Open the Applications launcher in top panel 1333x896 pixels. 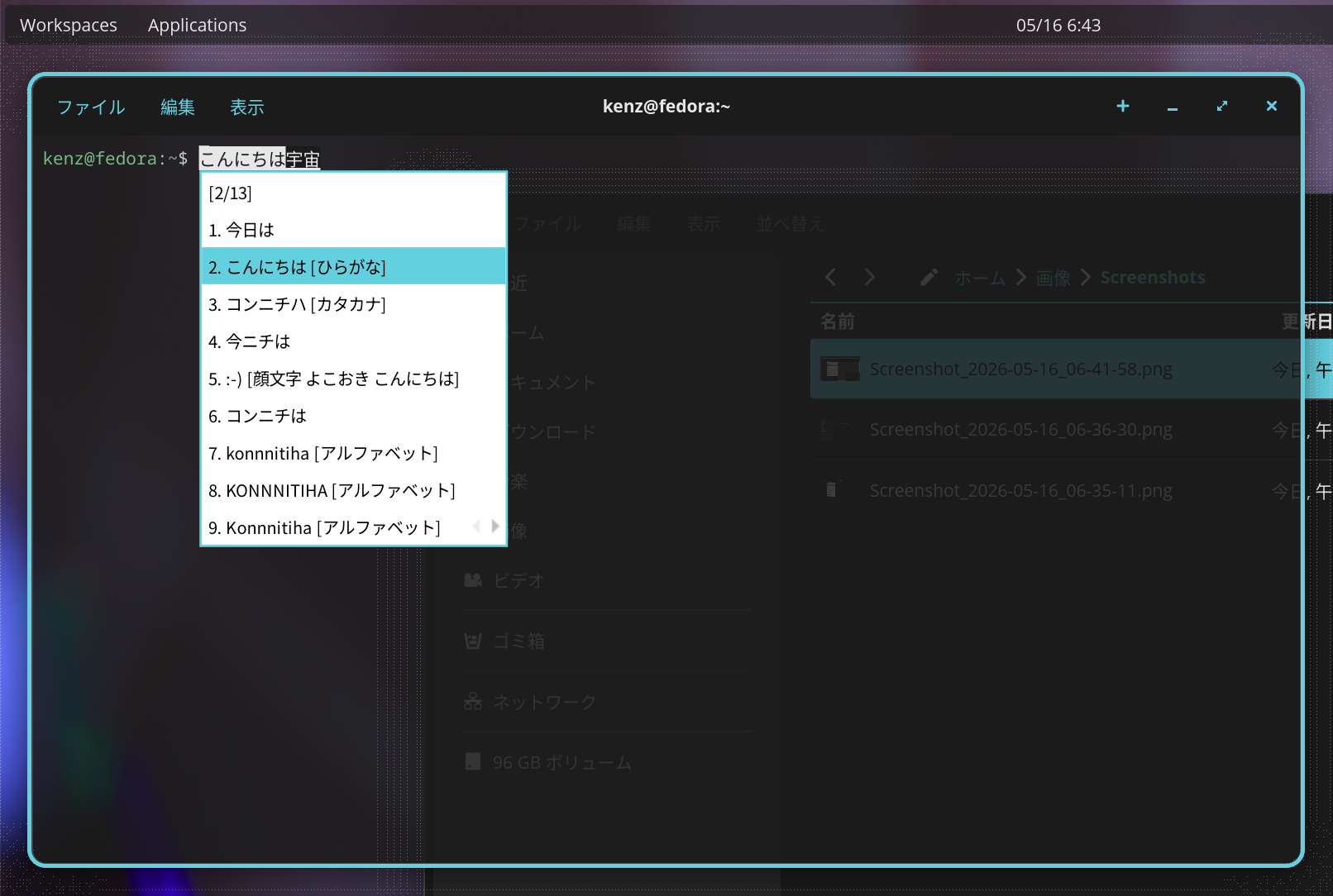pyautogui.click(x=197, y=26)
